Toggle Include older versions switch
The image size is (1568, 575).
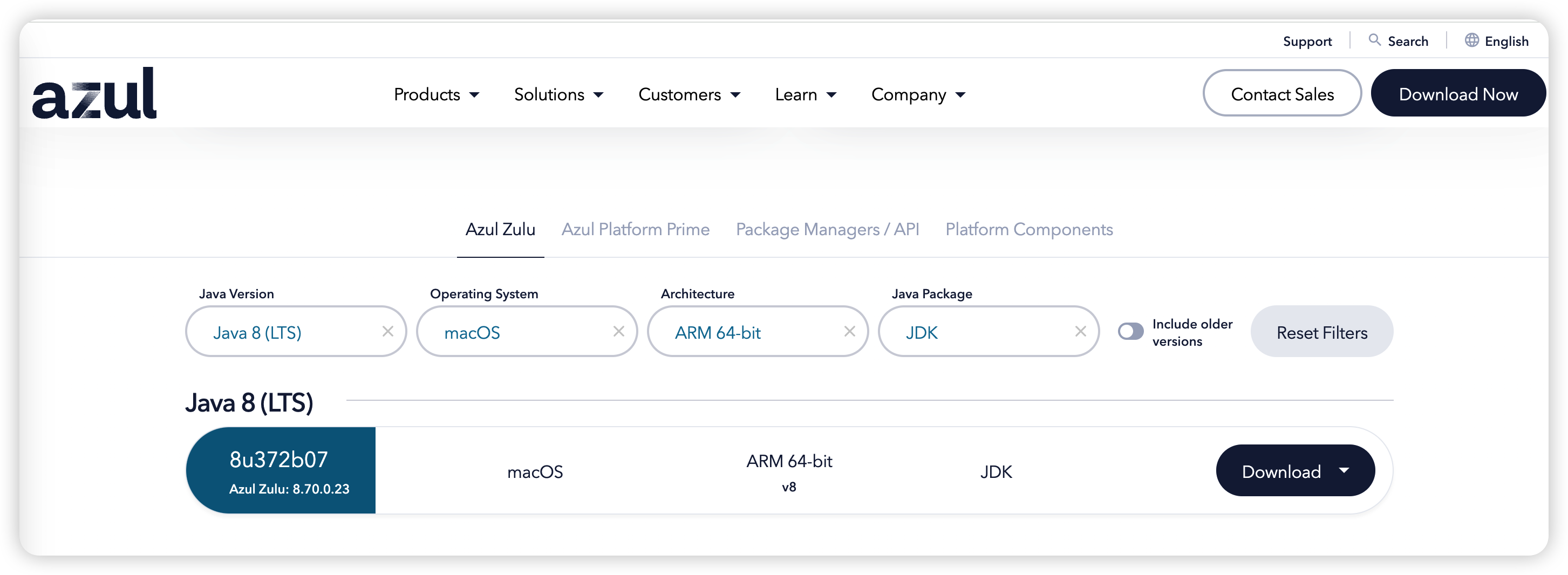(1130, 332)
